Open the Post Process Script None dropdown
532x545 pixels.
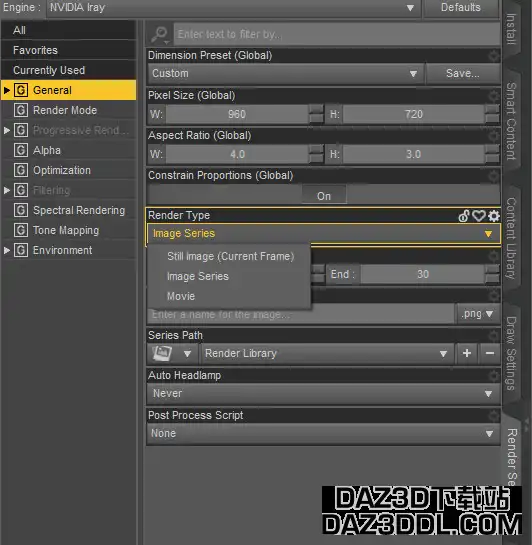[x=324, y=434]
